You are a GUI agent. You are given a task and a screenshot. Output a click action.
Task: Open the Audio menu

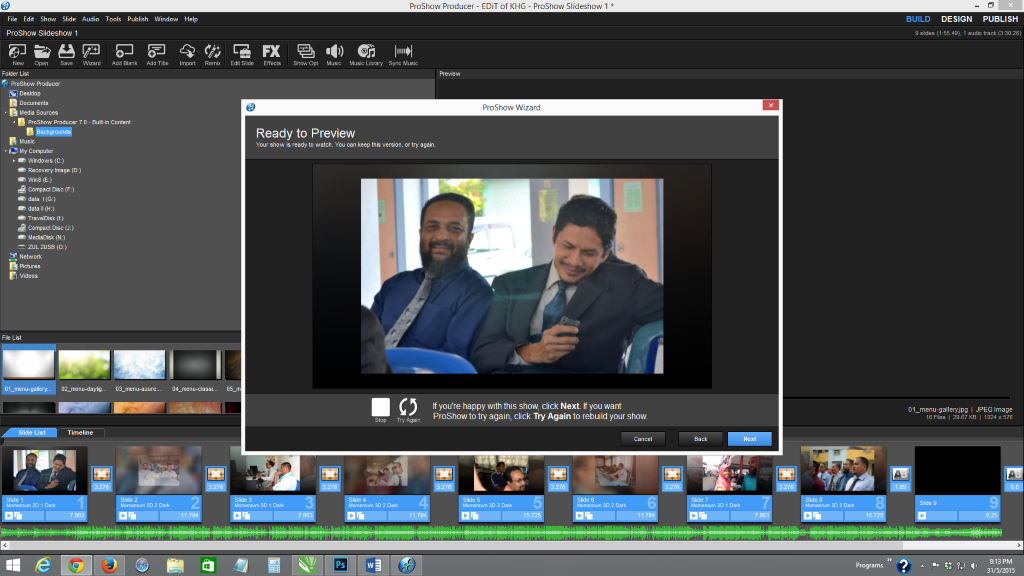click(x=90, y=19)
